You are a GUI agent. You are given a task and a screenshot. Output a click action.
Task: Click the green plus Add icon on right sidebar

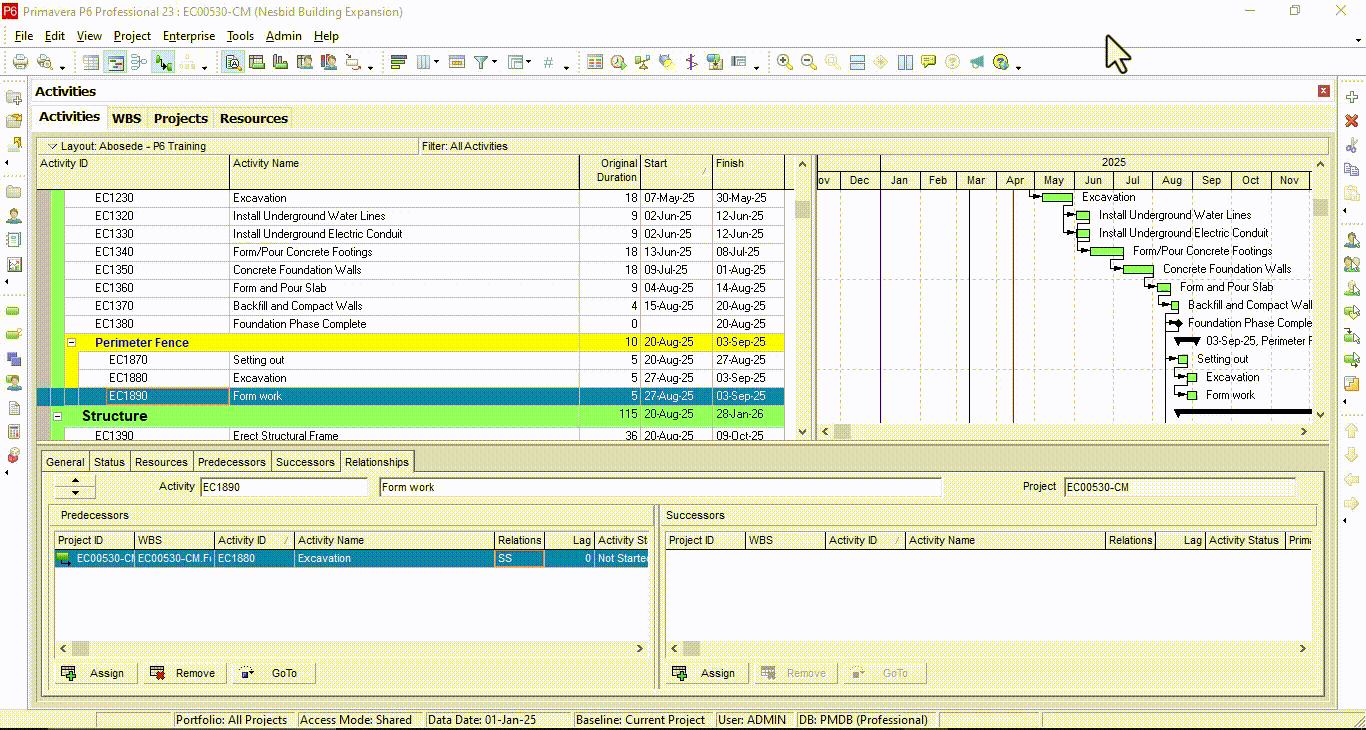tap(1352, 97)
